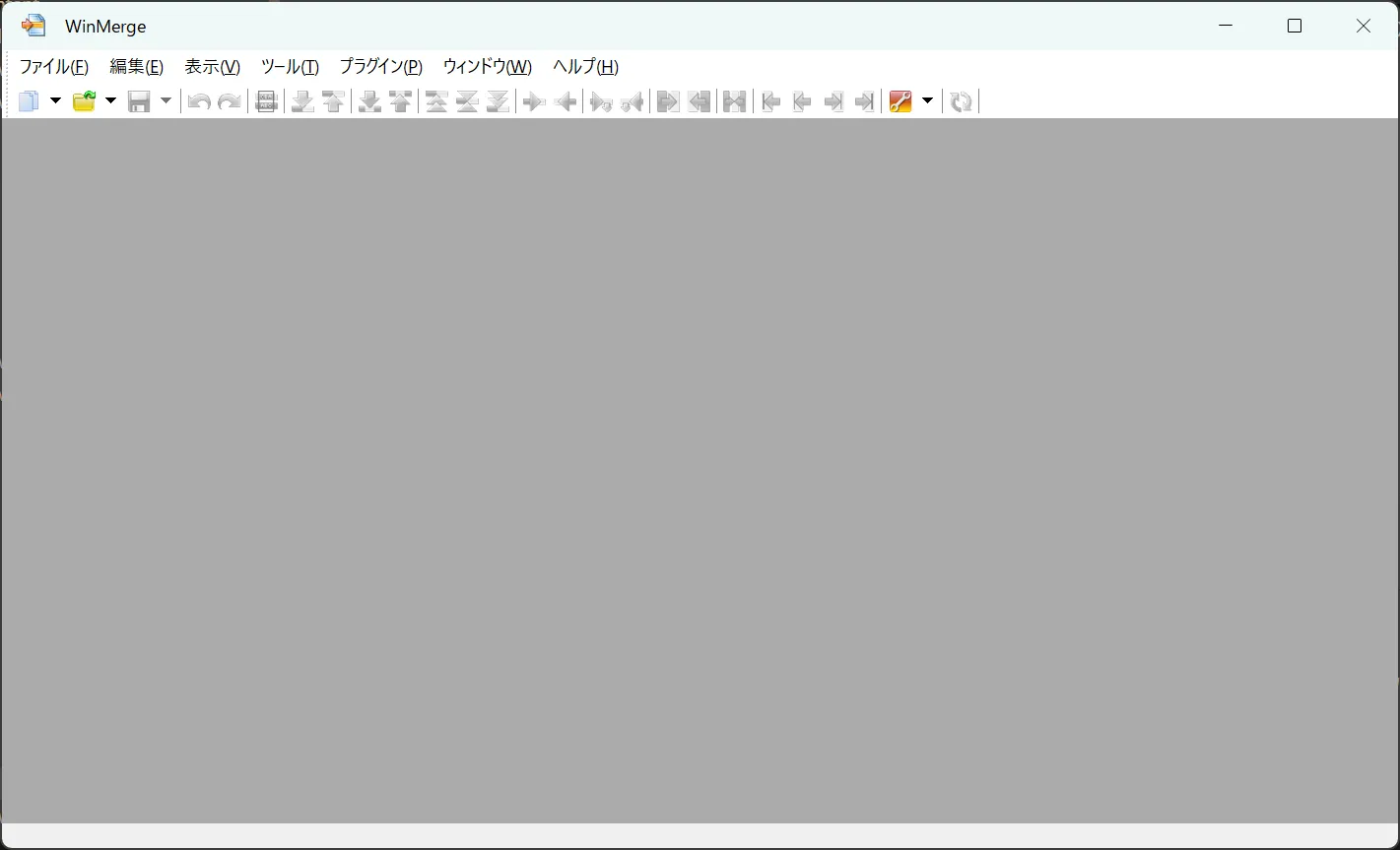Expand the Open dropdown arrow
The height and width of the screenshot is (850, 1400).
(110, 100)
